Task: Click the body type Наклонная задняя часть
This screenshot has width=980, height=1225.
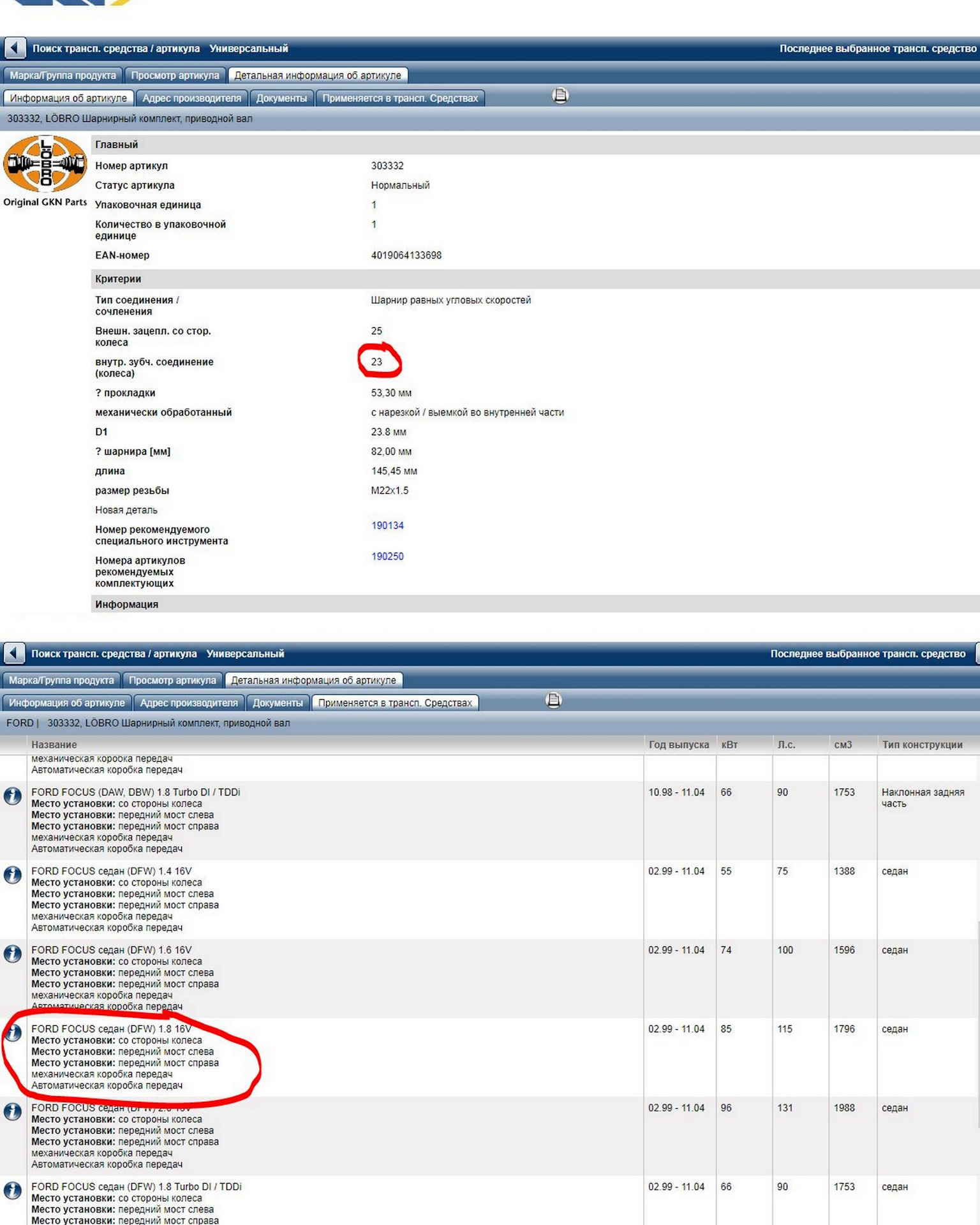Action: pyautogui.click(x=923, y=798)
